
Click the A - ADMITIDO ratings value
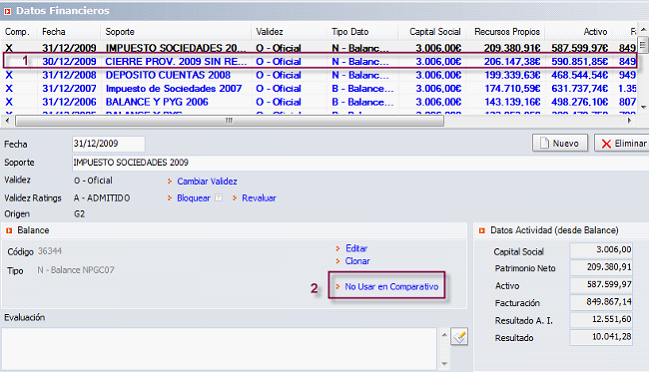tap(102, 198)
